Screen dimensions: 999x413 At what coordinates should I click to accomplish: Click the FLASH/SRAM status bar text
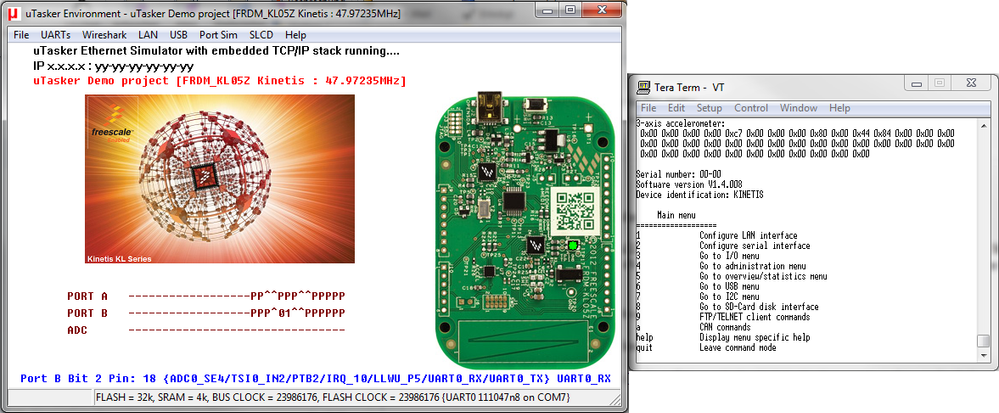coord(332,398)
